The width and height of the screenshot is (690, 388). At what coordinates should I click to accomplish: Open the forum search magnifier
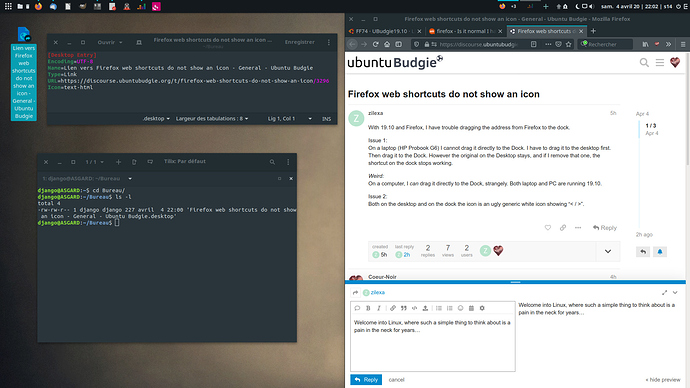coord(644,63)
